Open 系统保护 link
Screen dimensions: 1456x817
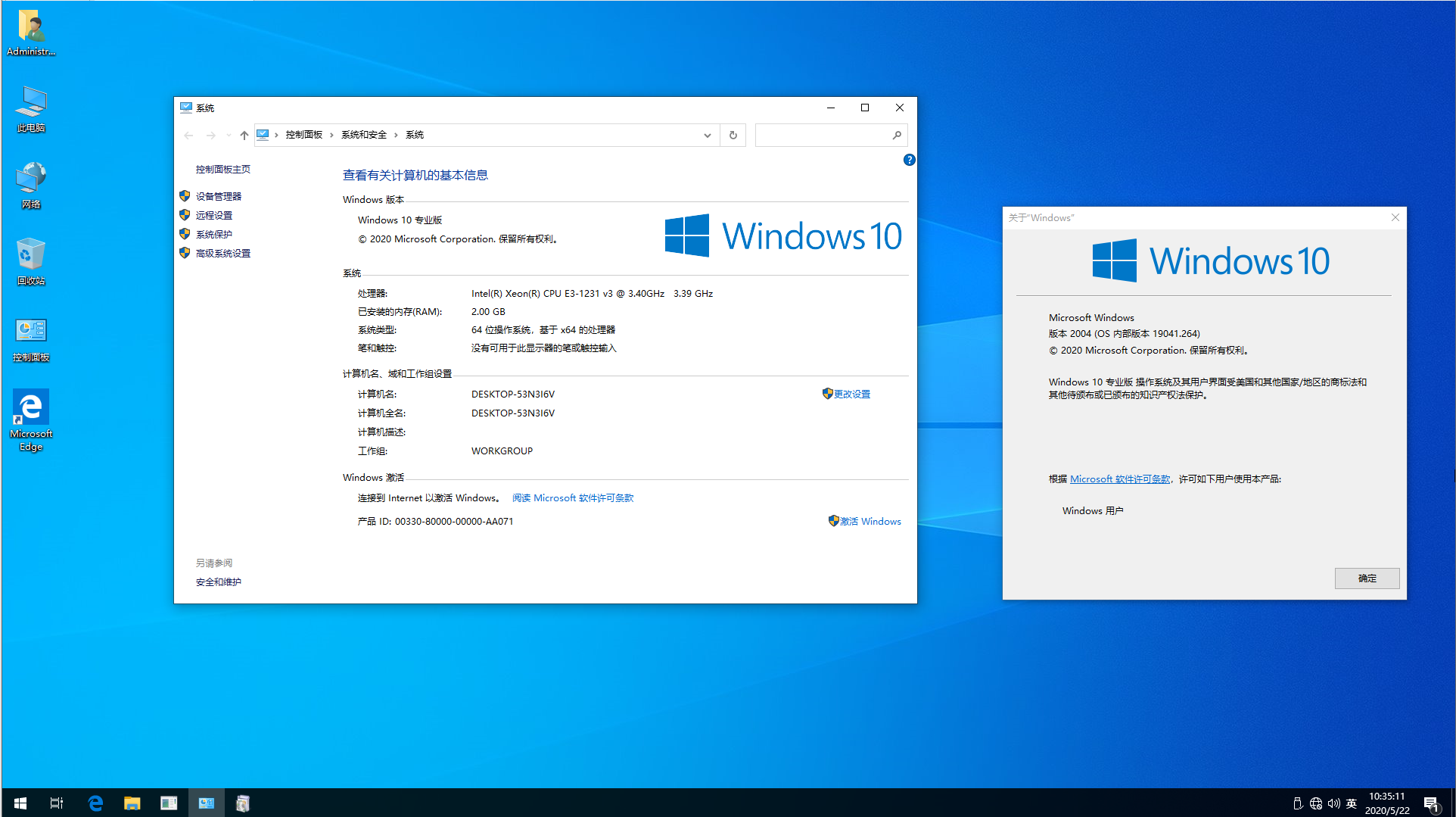point(213,235)
